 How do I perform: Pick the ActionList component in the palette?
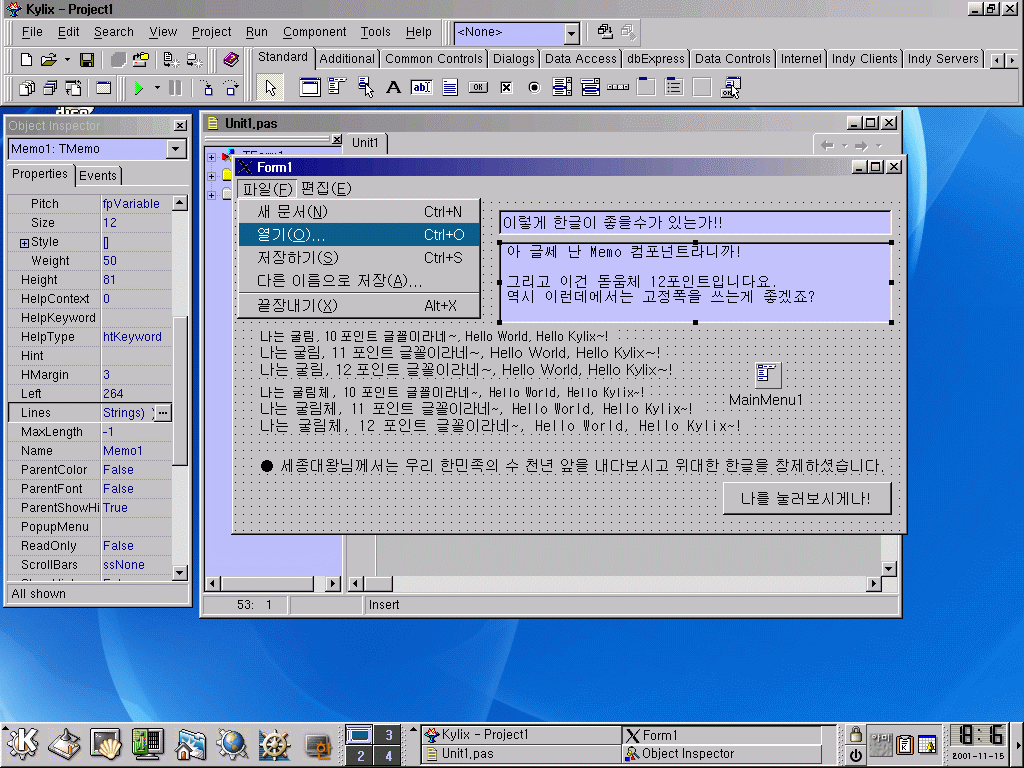click(731, 87)
